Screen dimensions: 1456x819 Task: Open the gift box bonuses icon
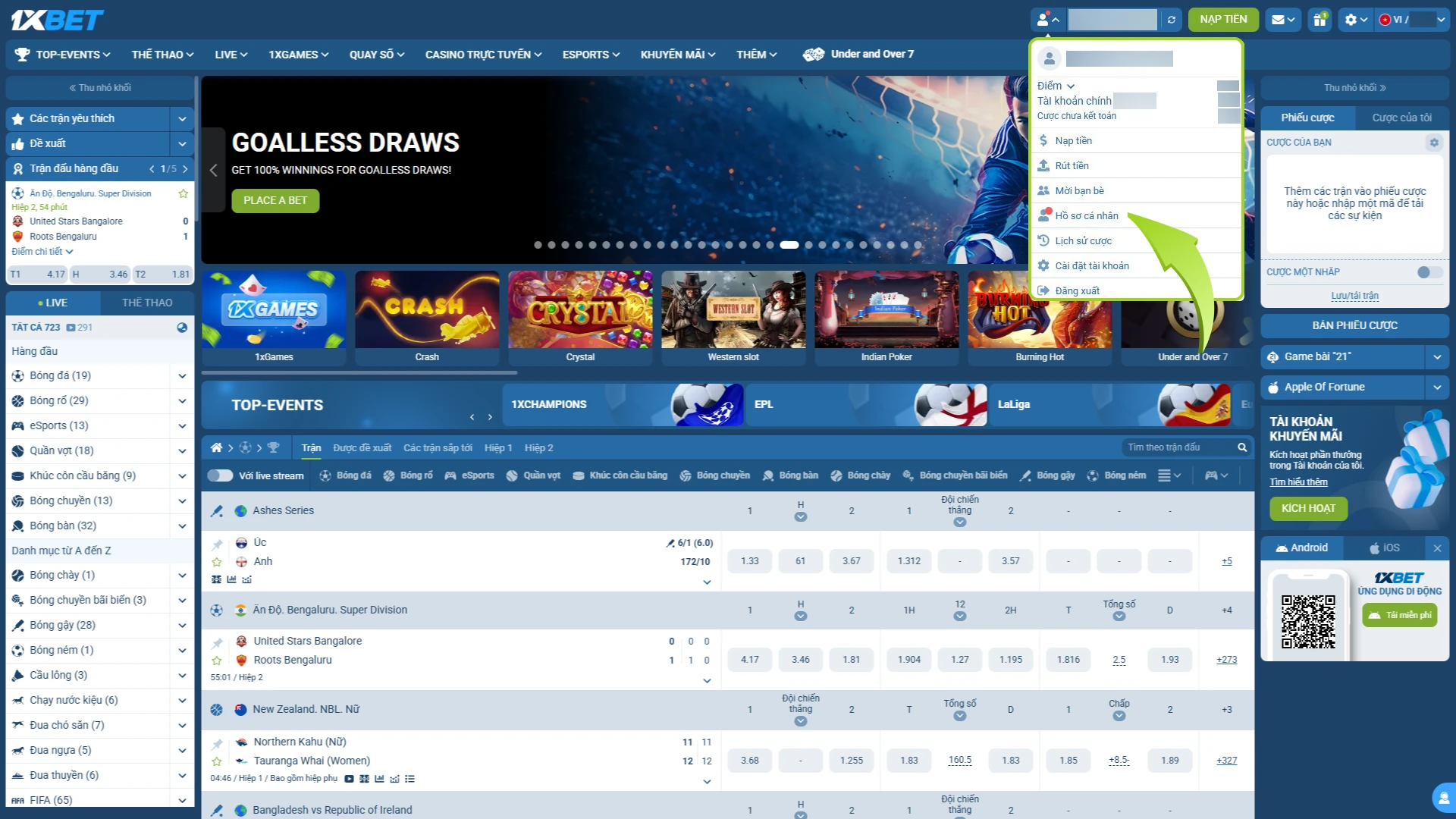tap(1320, 20)
